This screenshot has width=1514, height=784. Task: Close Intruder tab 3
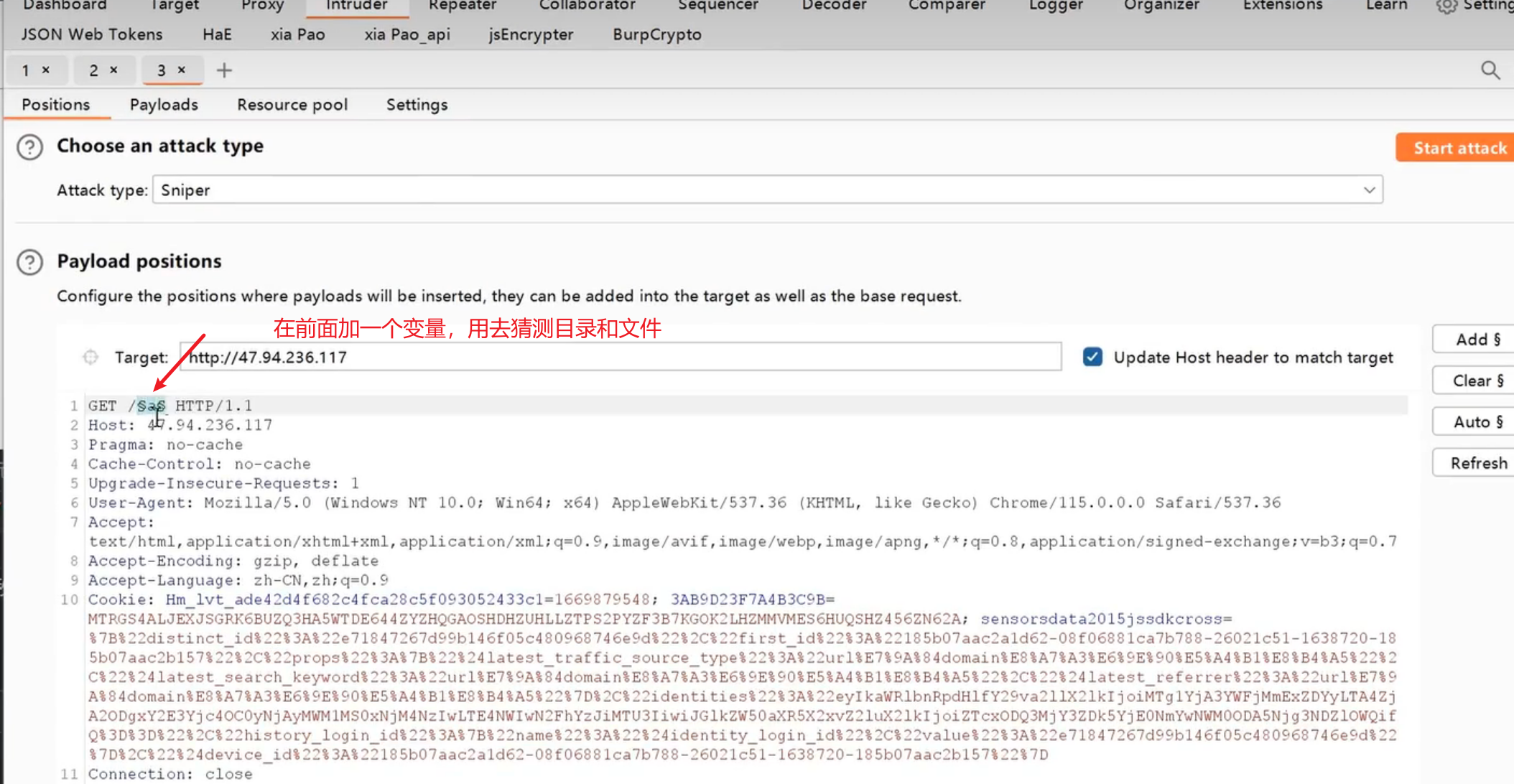pos(182,70)
